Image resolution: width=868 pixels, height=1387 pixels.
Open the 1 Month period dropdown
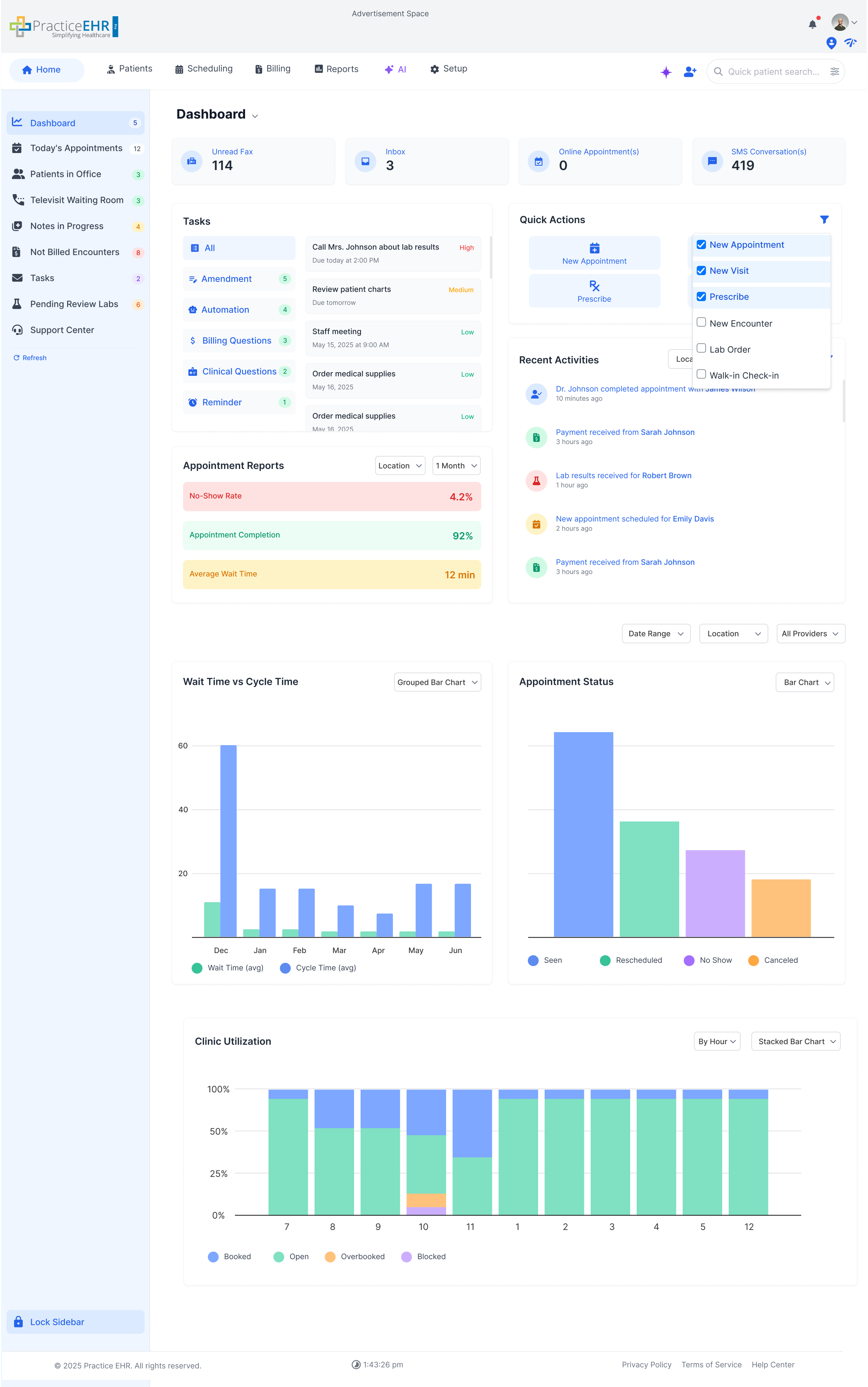(456, 466)
